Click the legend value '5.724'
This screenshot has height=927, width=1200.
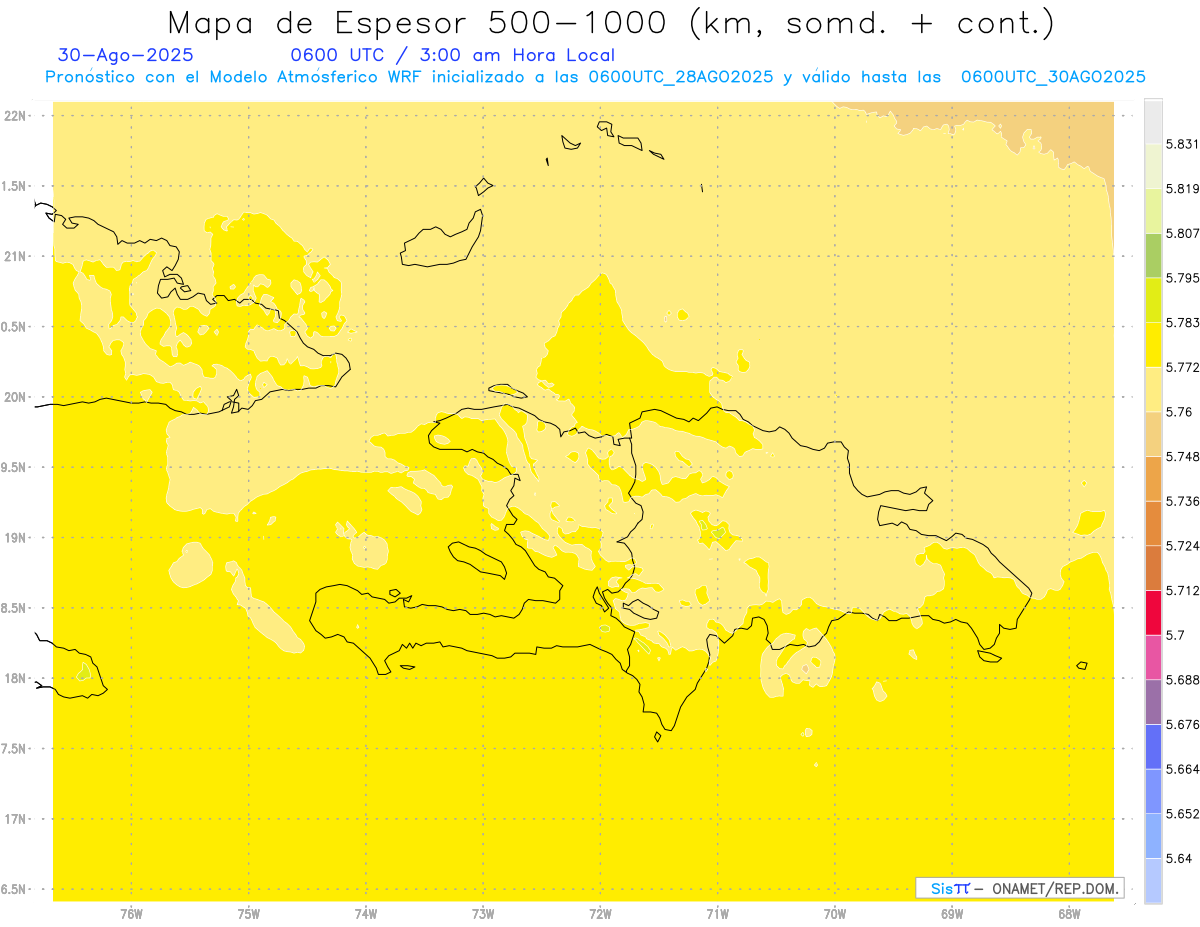coord(1183,546)
